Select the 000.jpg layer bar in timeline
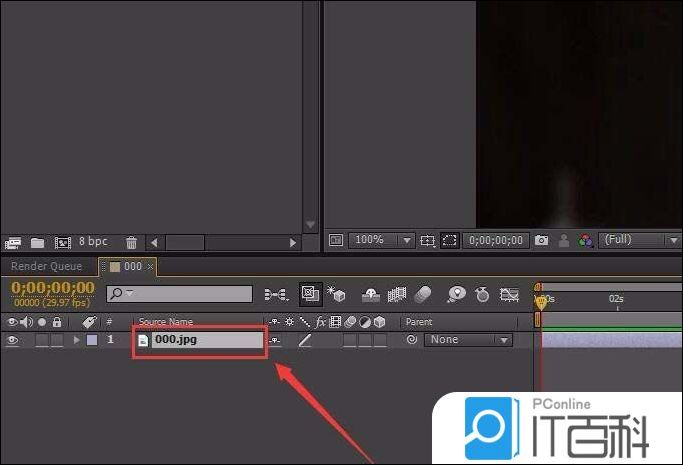Image resolution: width=683 pixels, height=465 pixels. coord(612,340)
